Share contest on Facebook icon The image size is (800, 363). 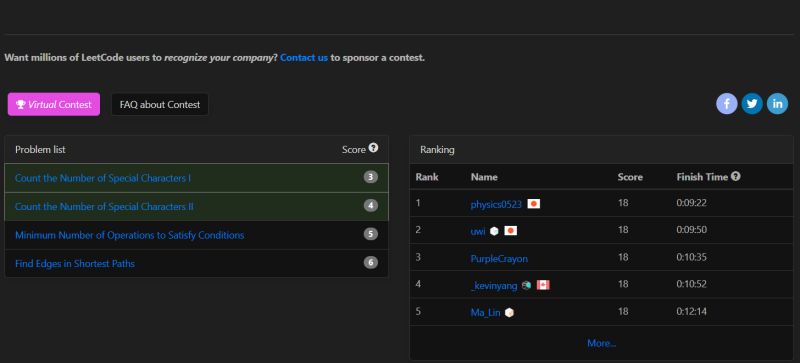pyautogui.click(x=727, y=104)
